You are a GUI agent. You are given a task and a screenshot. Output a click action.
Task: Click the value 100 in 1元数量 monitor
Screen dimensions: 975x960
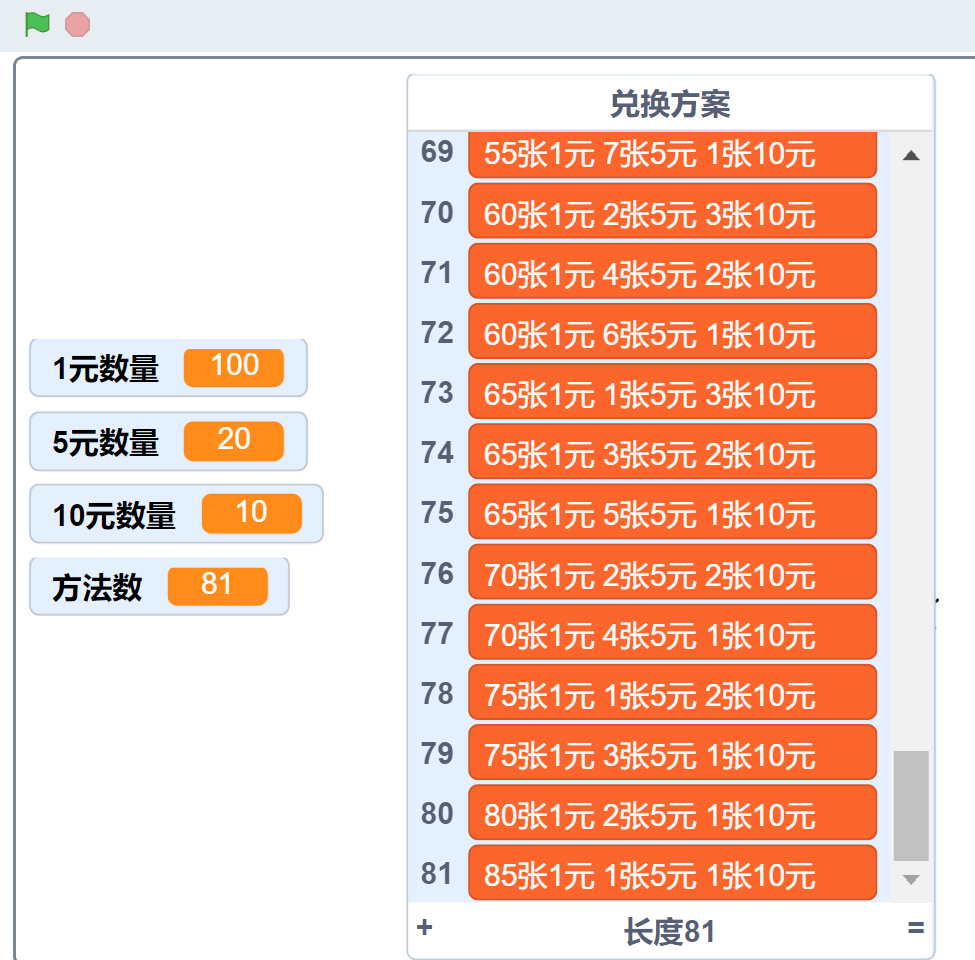point(234,367)
